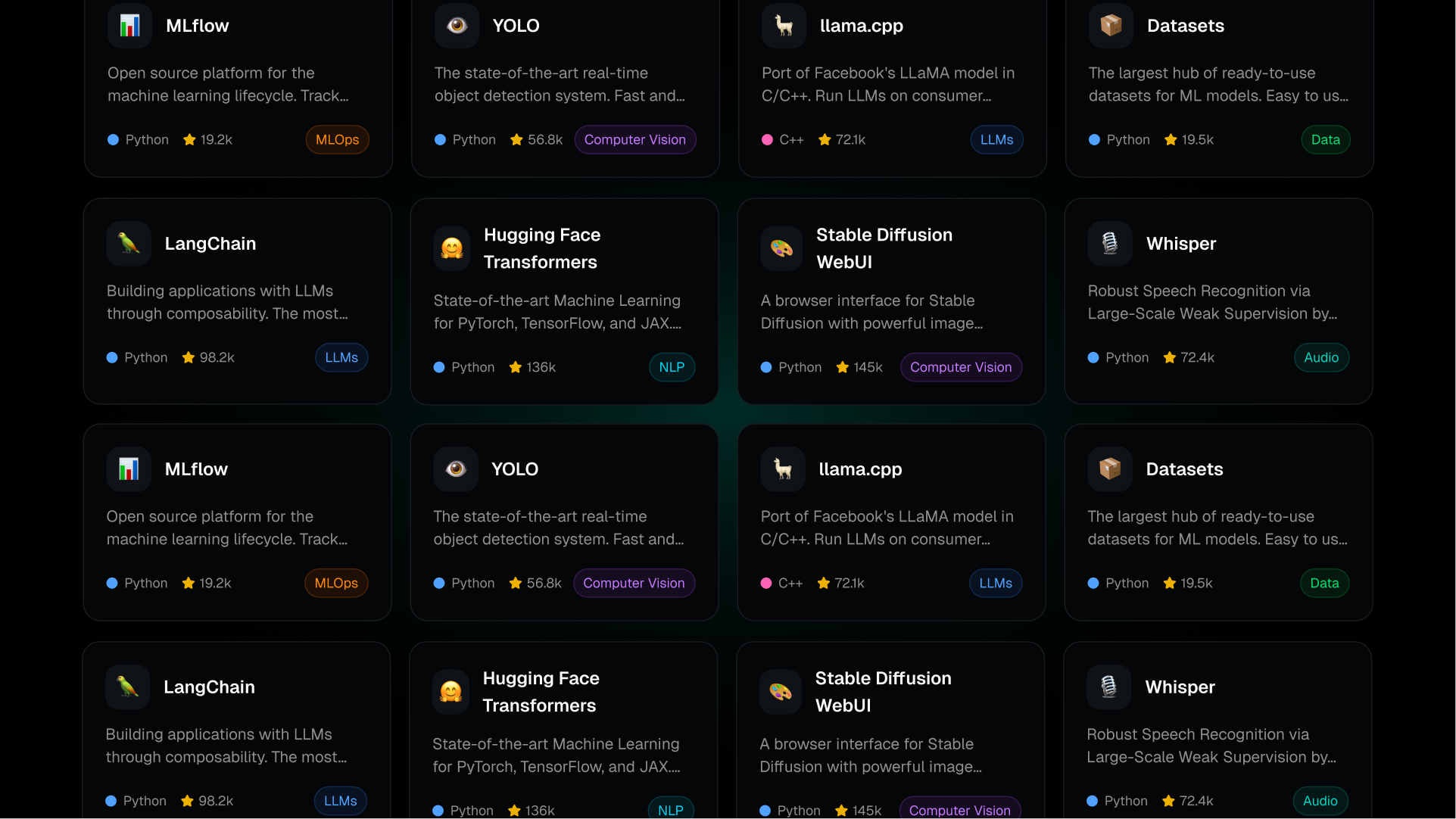This screenshot has width=1456, height=819.
Task: Click the 98.2k star count on upper LangChain card
Action: click(208, 358)
